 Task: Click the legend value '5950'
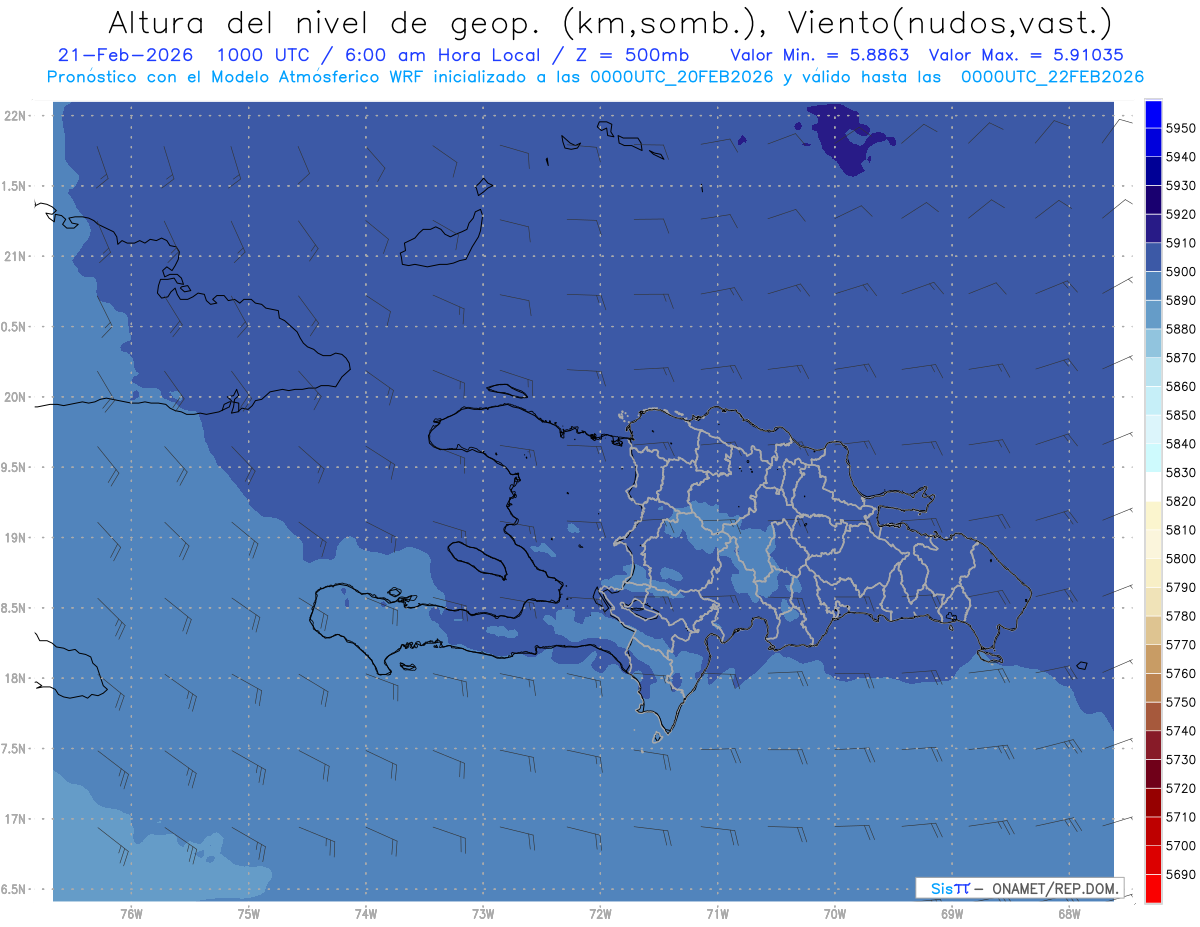point(1181,128)
